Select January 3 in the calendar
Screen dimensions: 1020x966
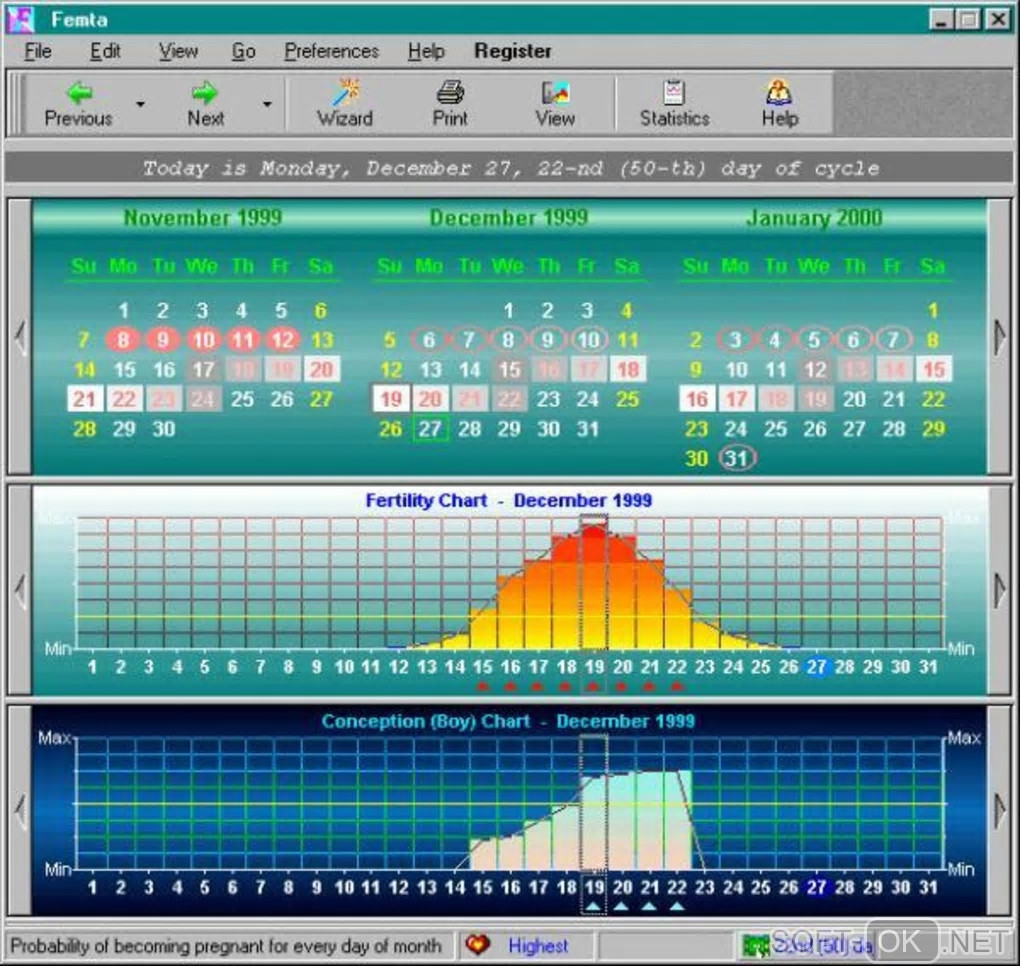click(735, 340)
